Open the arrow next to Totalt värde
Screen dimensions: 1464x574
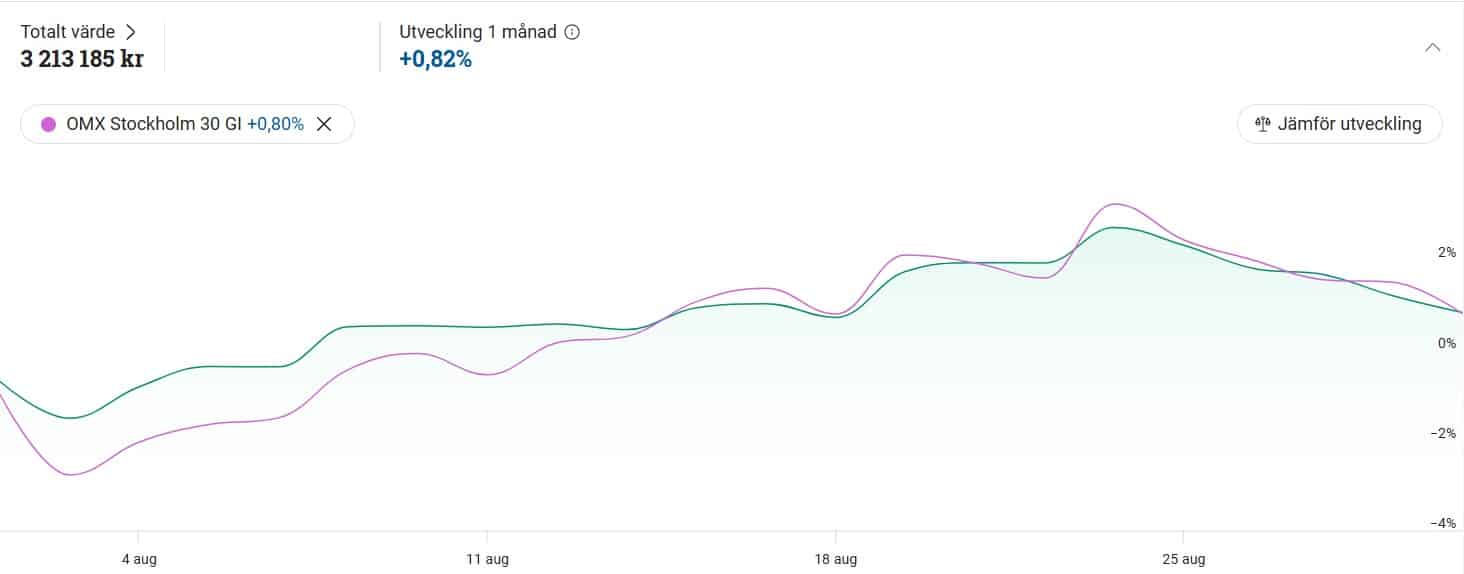(x=131, y=32)
